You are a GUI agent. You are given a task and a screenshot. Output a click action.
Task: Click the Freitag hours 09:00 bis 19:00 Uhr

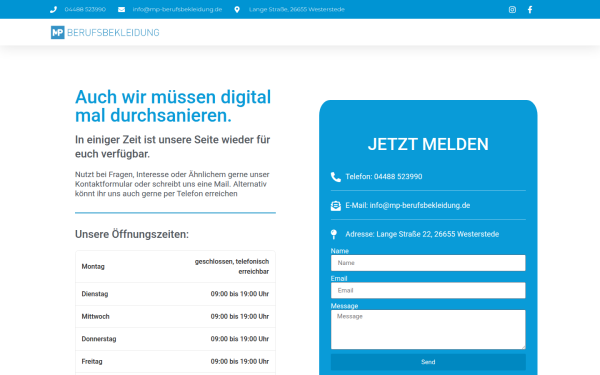pos(240,362)
